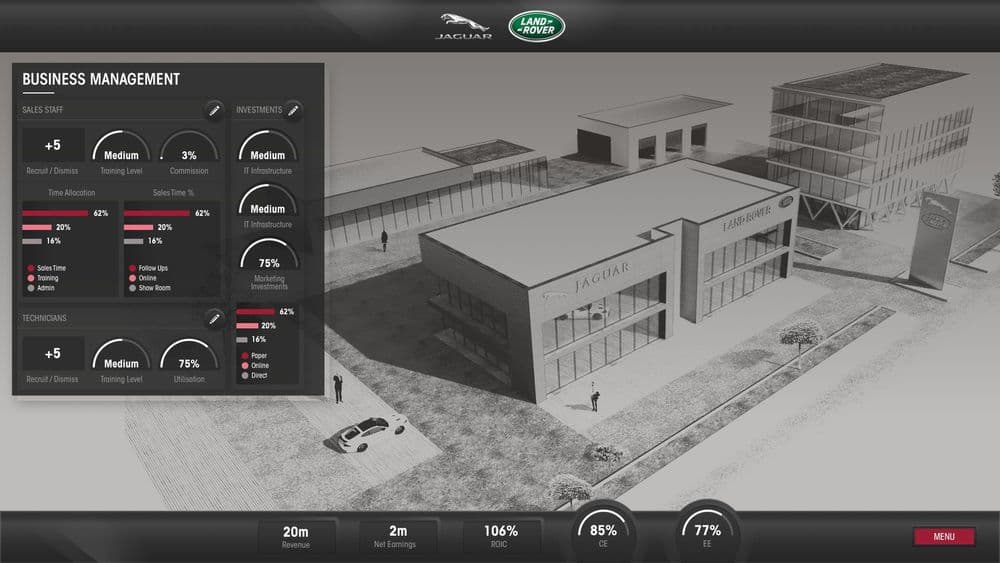Click the 62% bar in marketing mix
Screen dimensions: 1000x563
pos(256,312)
